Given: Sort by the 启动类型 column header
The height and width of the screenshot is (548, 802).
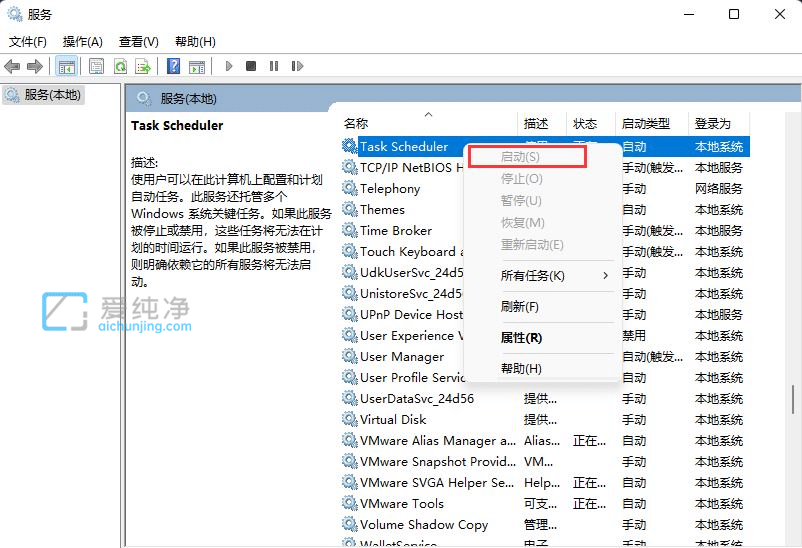Looking at the screenshot, I should (x=652, y=123).
